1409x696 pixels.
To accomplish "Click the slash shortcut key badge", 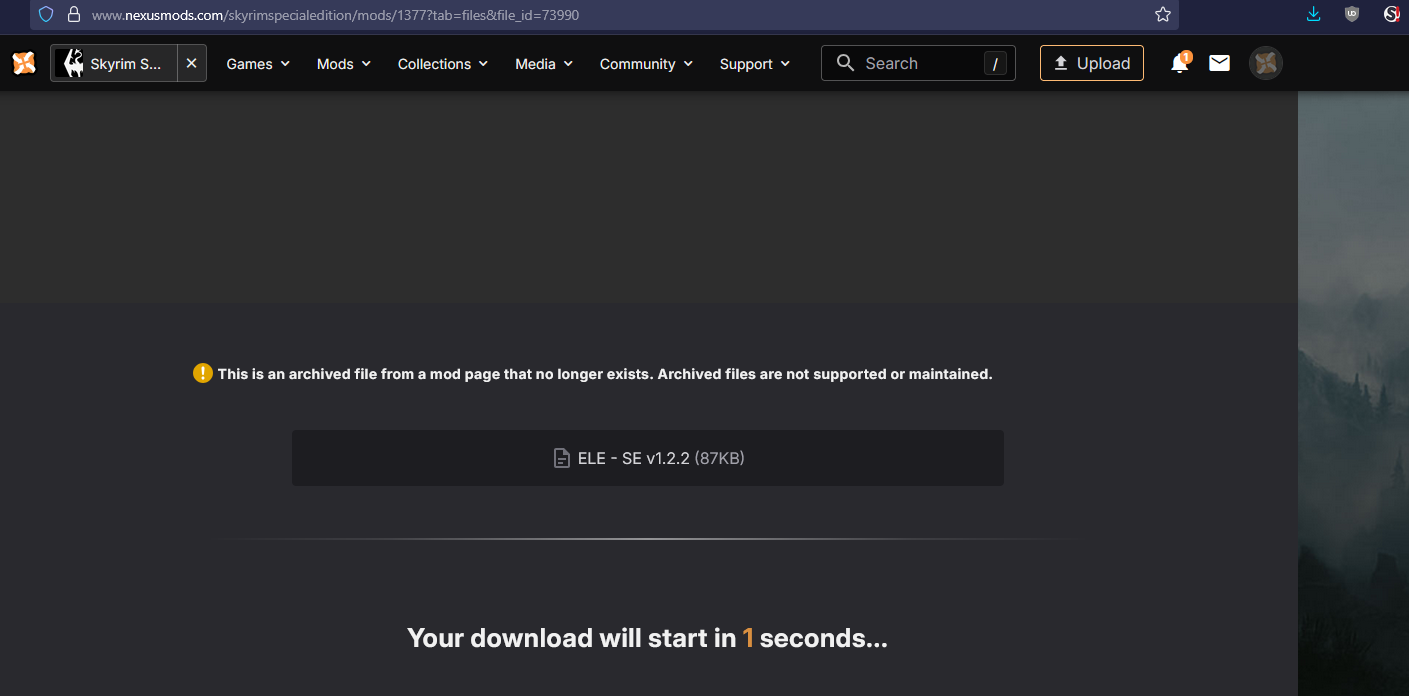I will 995,64.
